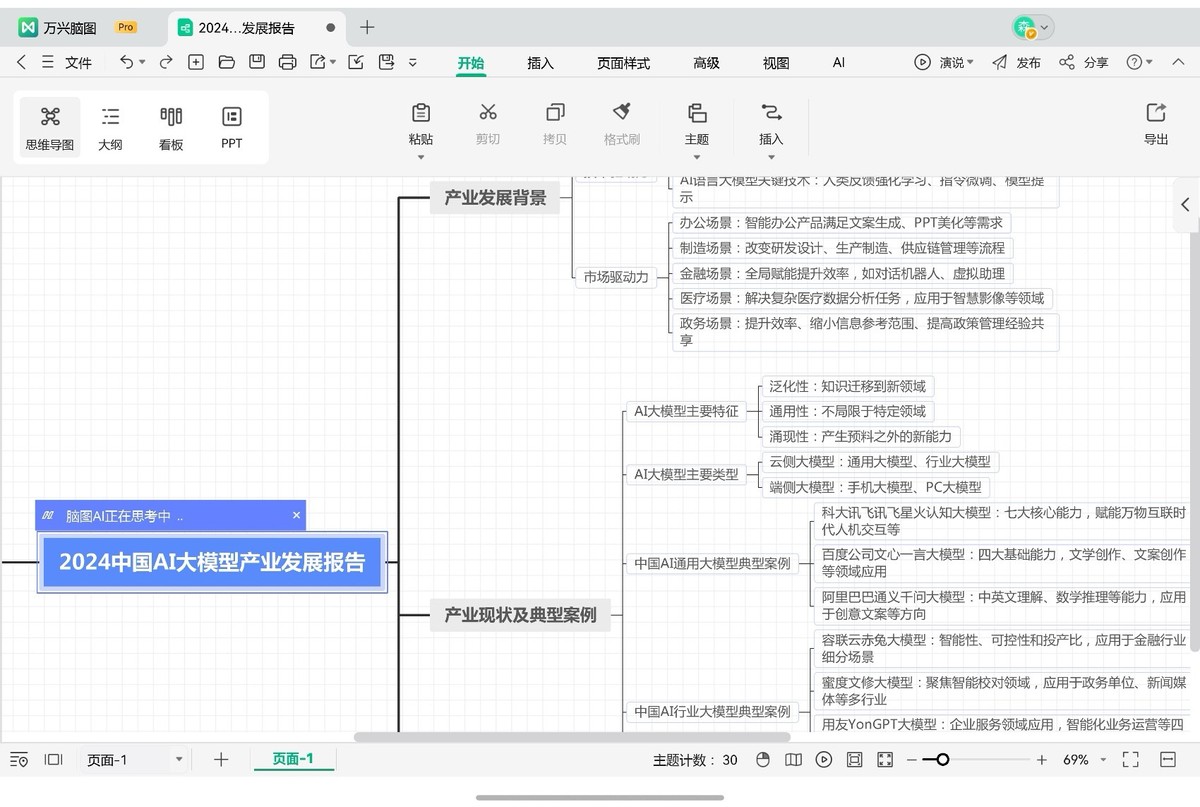1200x807 pixels.
Task: Click the export share icon in quick toolbar
Action: [318, 62]
